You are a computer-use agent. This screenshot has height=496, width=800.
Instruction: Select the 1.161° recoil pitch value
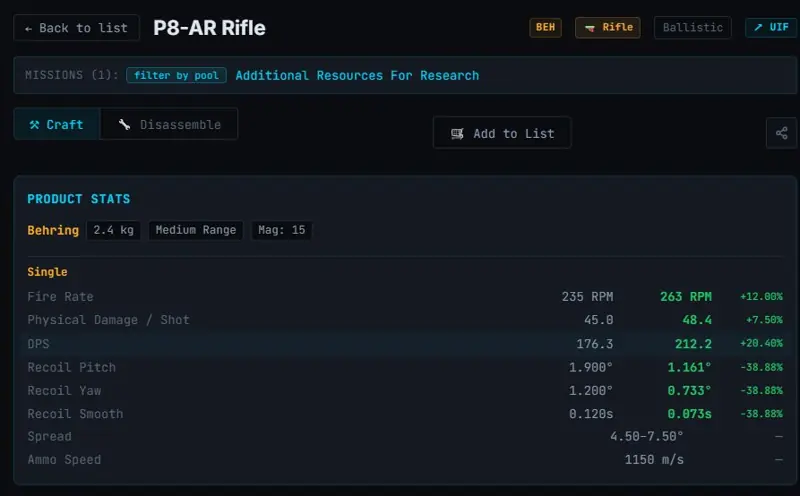pyautogui.click(x=689, y=367)
